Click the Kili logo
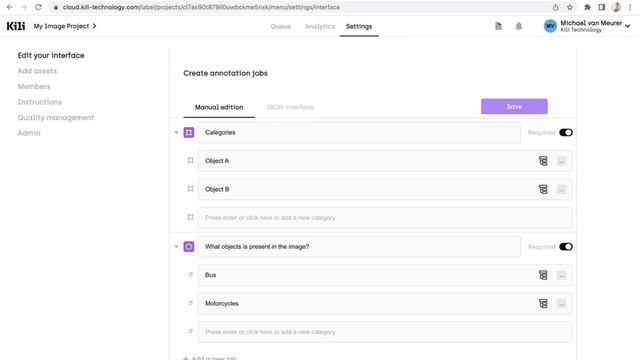This screenshot has width=640, height=360. click(x=16, y=26)
